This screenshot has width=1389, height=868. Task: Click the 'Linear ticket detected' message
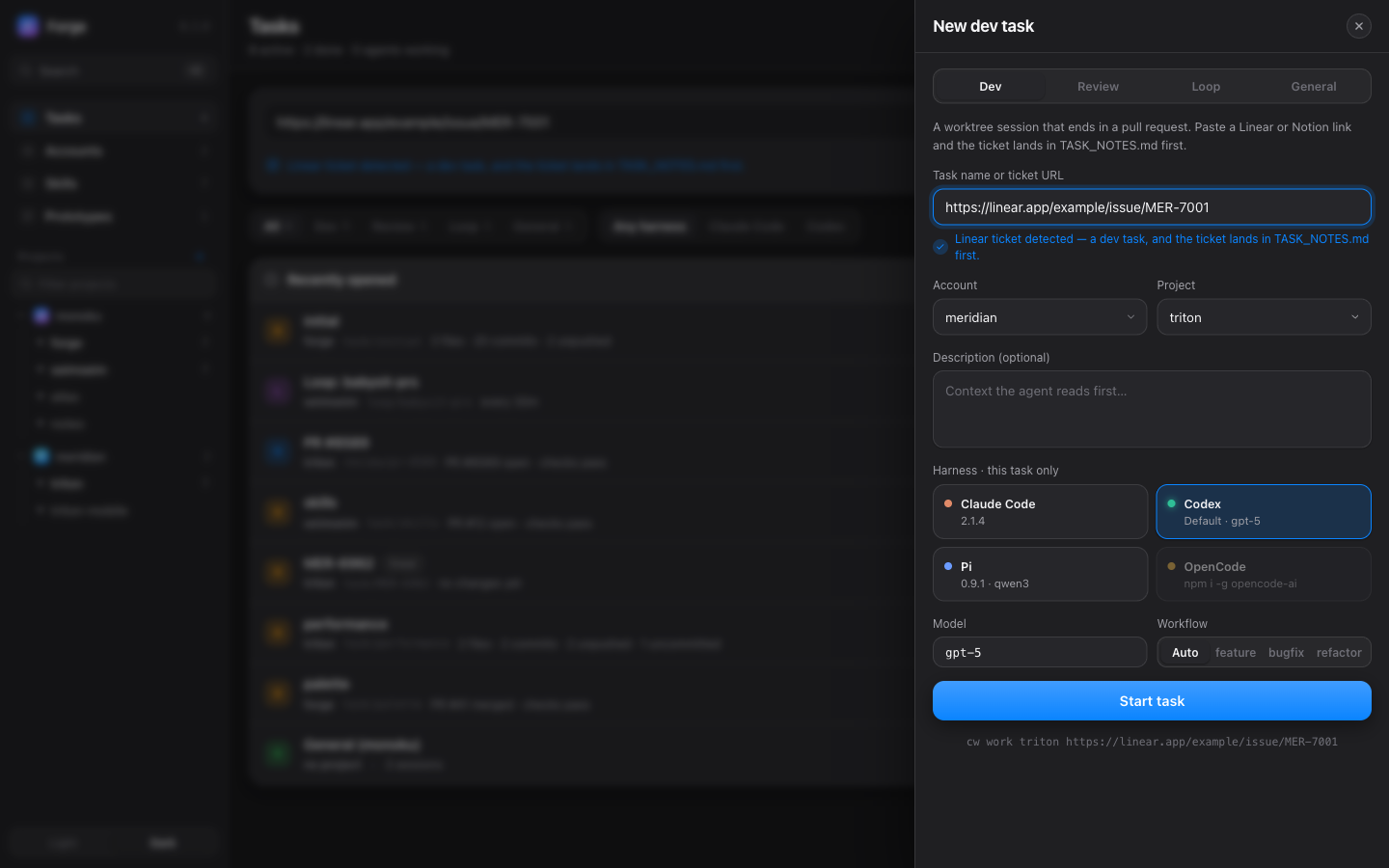click(1161, 247)
